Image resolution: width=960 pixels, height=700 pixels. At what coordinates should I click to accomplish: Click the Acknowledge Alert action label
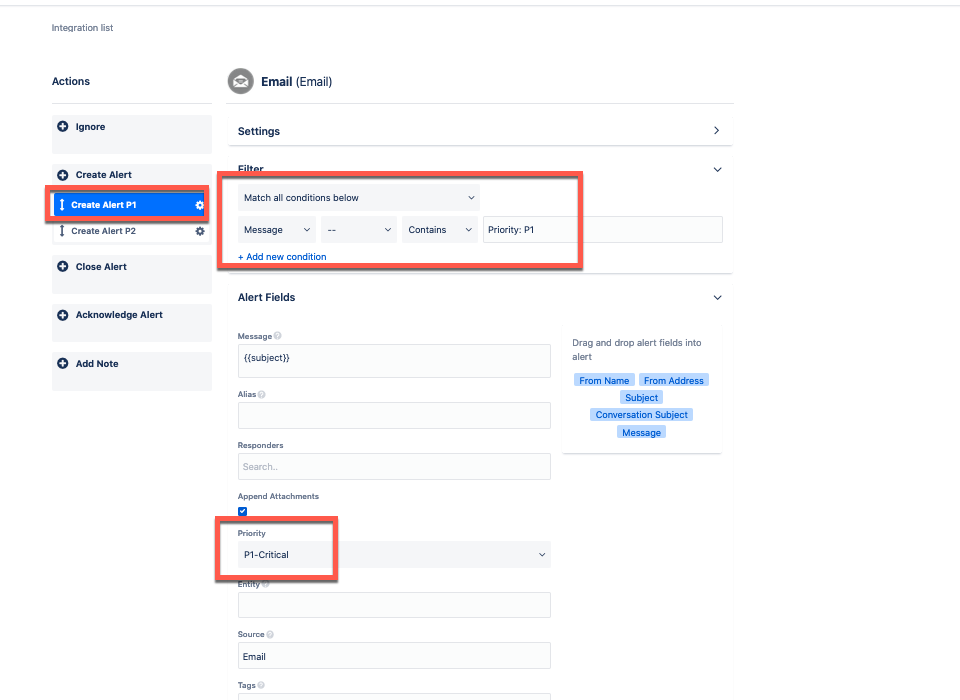click(119, 315)
